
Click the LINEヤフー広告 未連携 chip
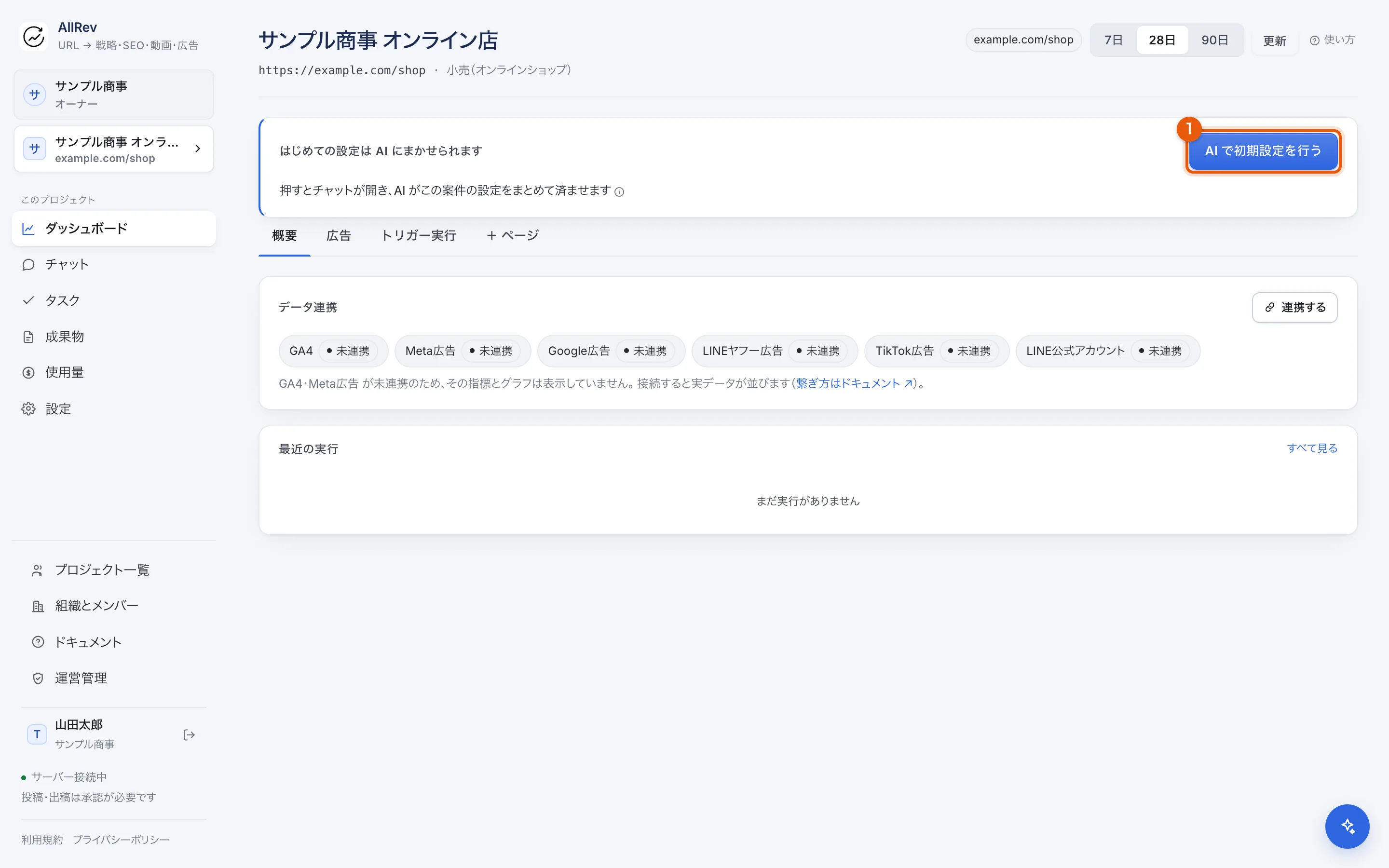tap(775, 351)
